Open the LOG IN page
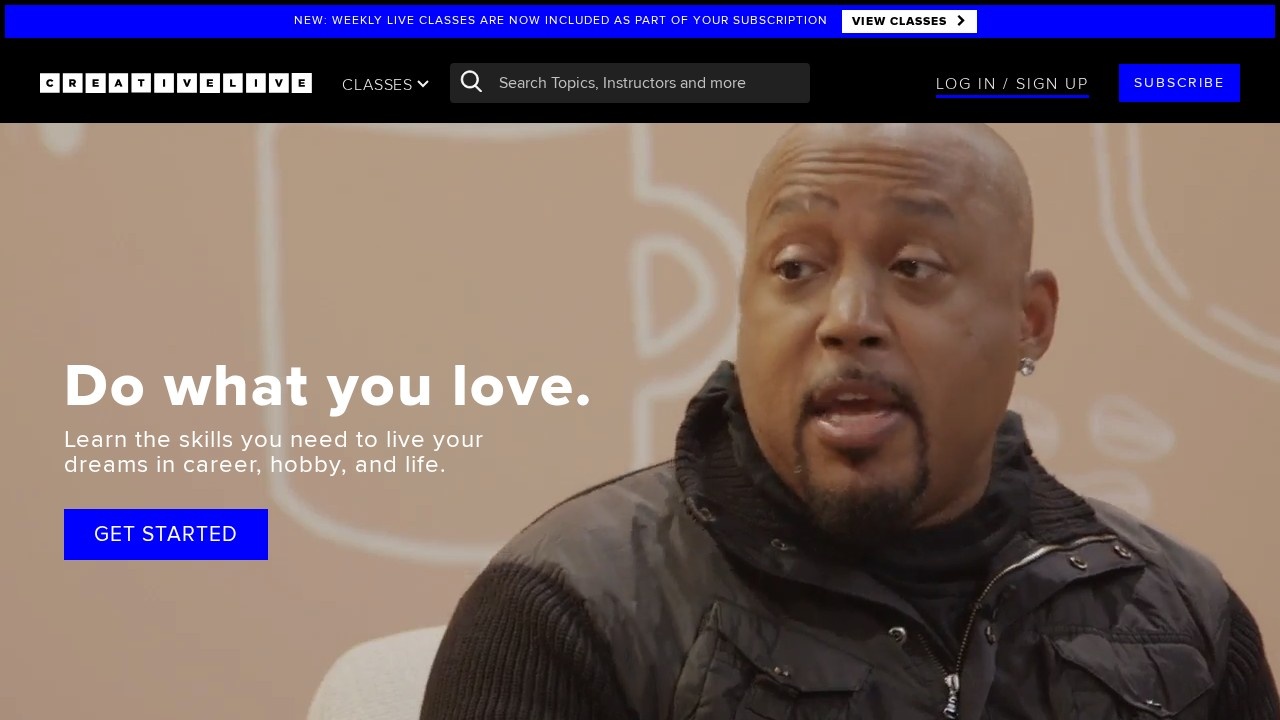The height and width of the screenshot is (720, 1280). [x=965, y=84]
